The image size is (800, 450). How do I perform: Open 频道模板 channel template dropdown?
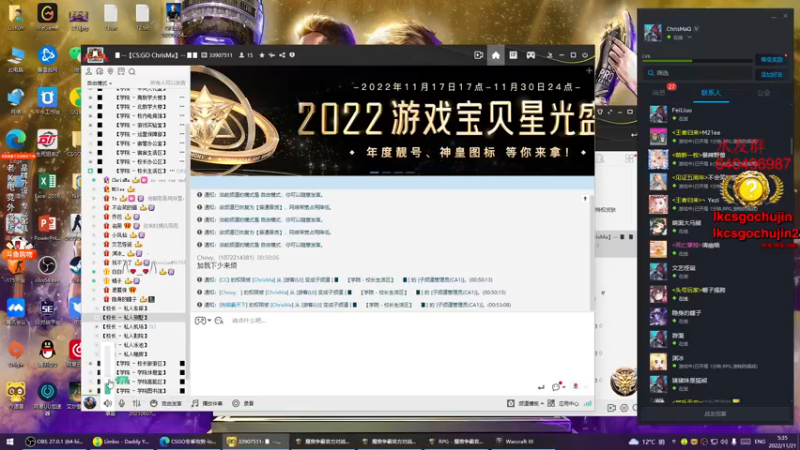coord(525,403)
